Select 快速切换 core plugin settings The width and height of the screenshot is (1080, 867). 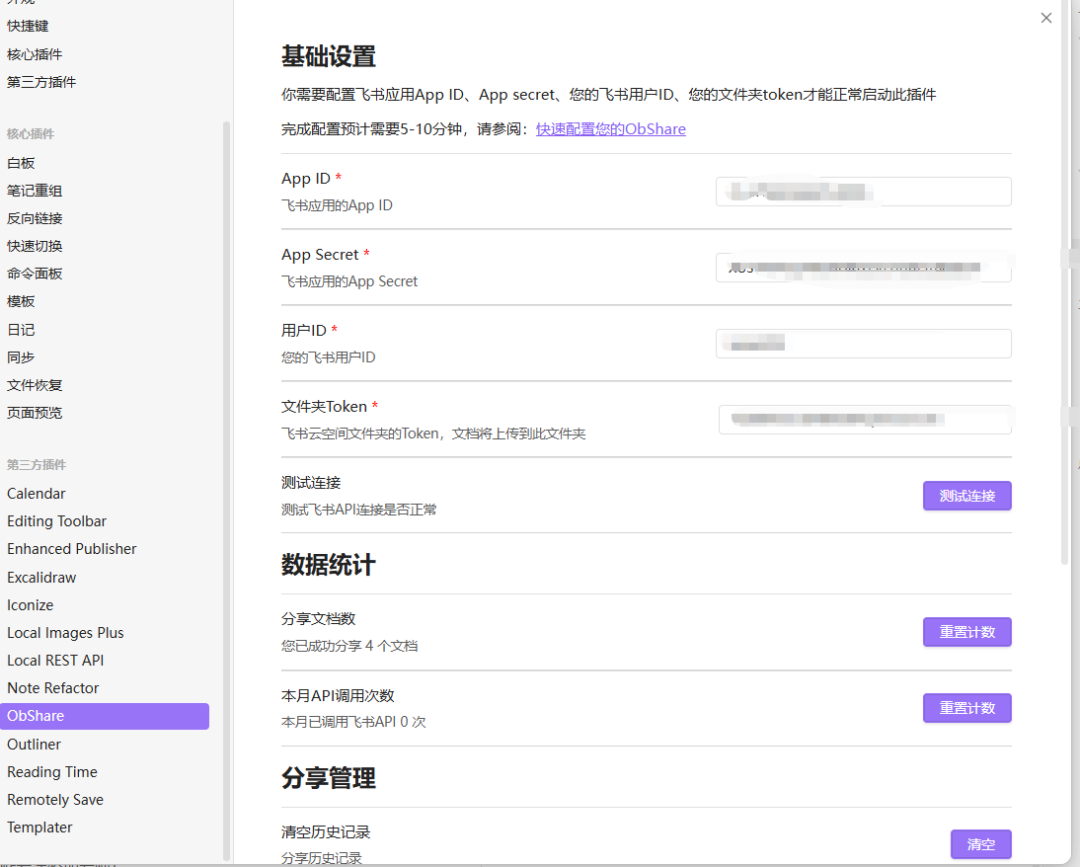pos(34,246)
